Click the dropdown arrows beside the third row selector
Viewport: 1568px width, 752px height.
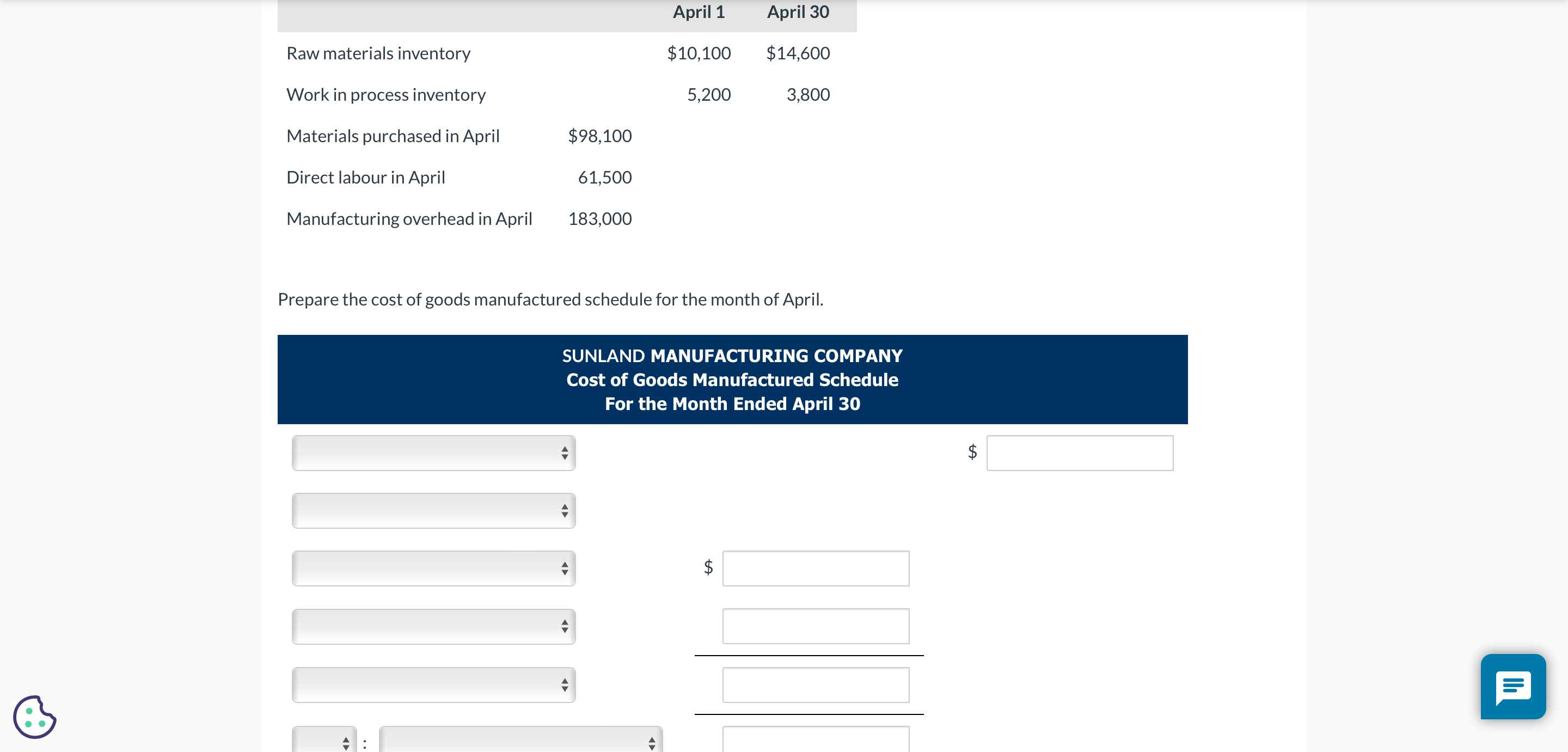[565, 568]
